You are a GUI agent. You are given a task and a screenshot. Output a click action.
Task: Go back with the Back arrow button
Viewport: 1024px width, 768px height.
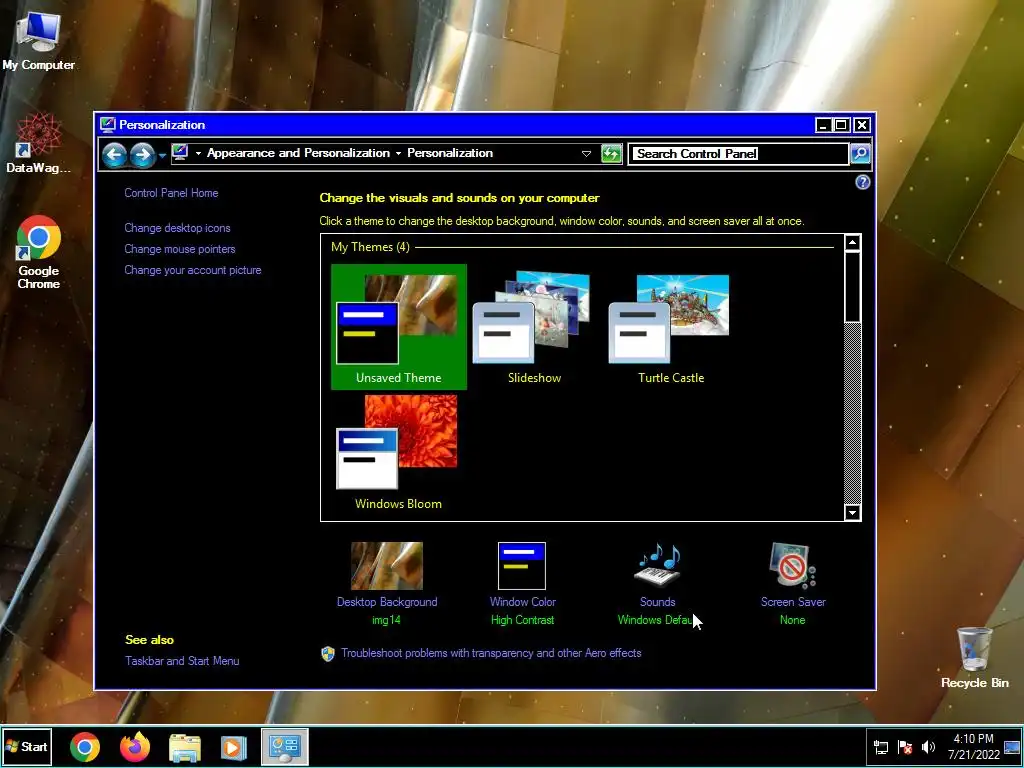tap(114, 155)
